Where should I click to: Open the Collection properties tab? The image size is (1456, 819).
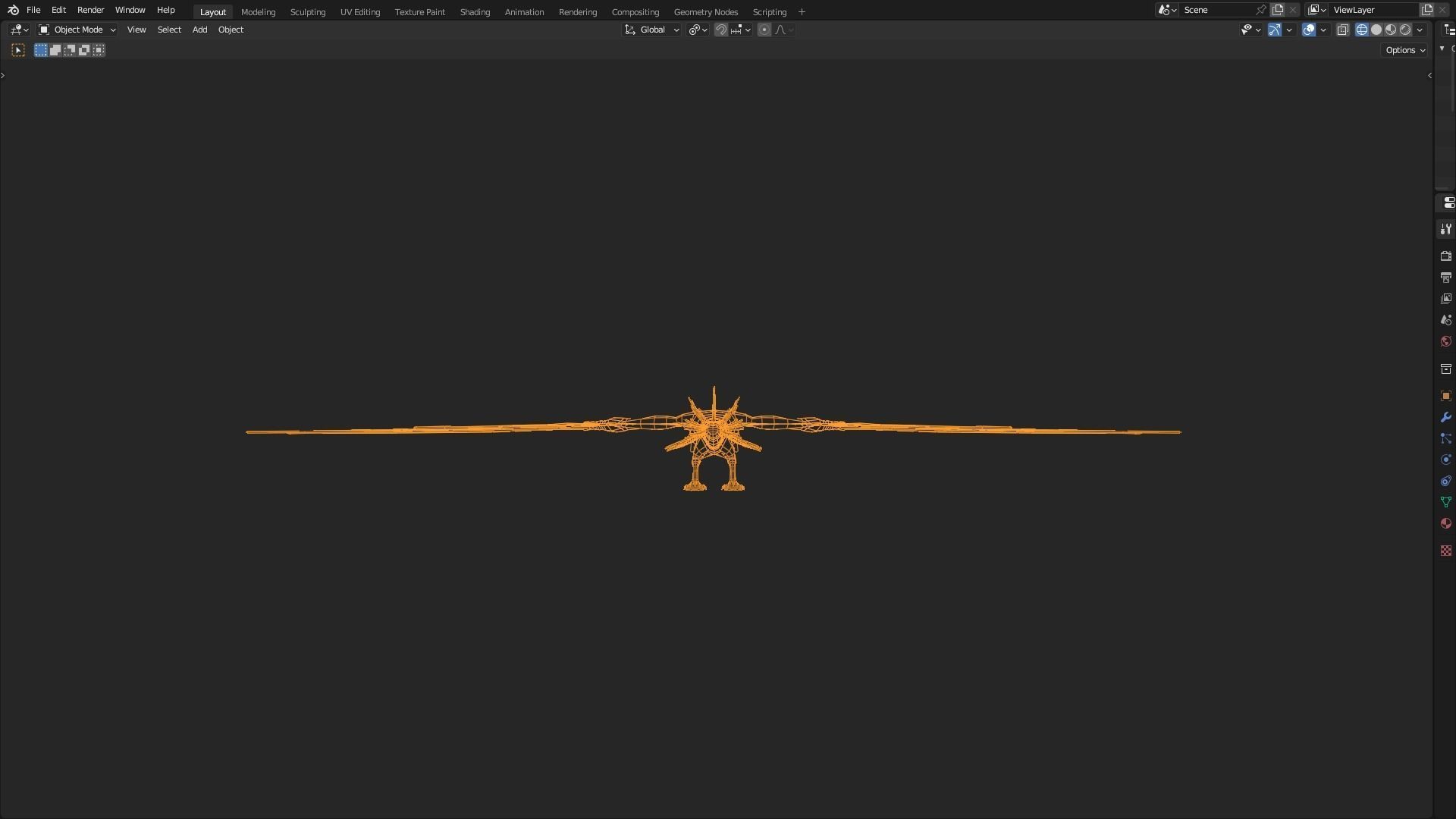click(1445, 369)
